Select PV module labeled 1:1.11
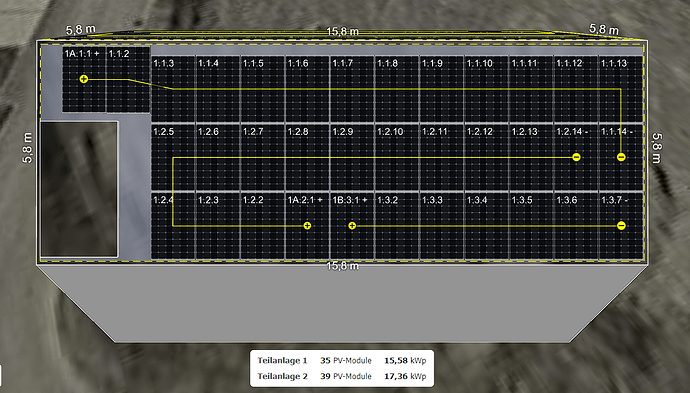Image resolution: width=690 pixels, height=393 pixels. [x=531, y=89]
